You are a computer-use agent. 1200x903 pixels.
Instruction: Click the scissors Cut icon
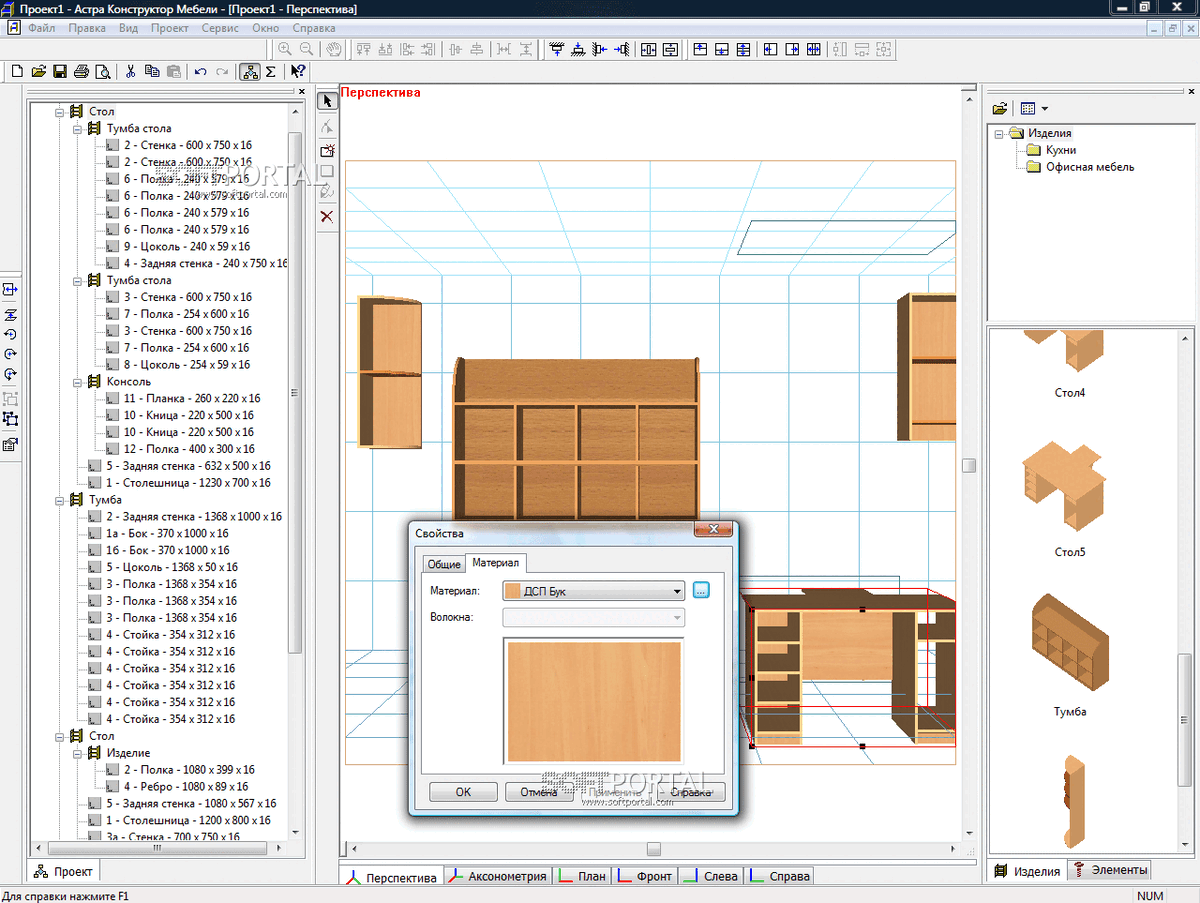[130, 71]
